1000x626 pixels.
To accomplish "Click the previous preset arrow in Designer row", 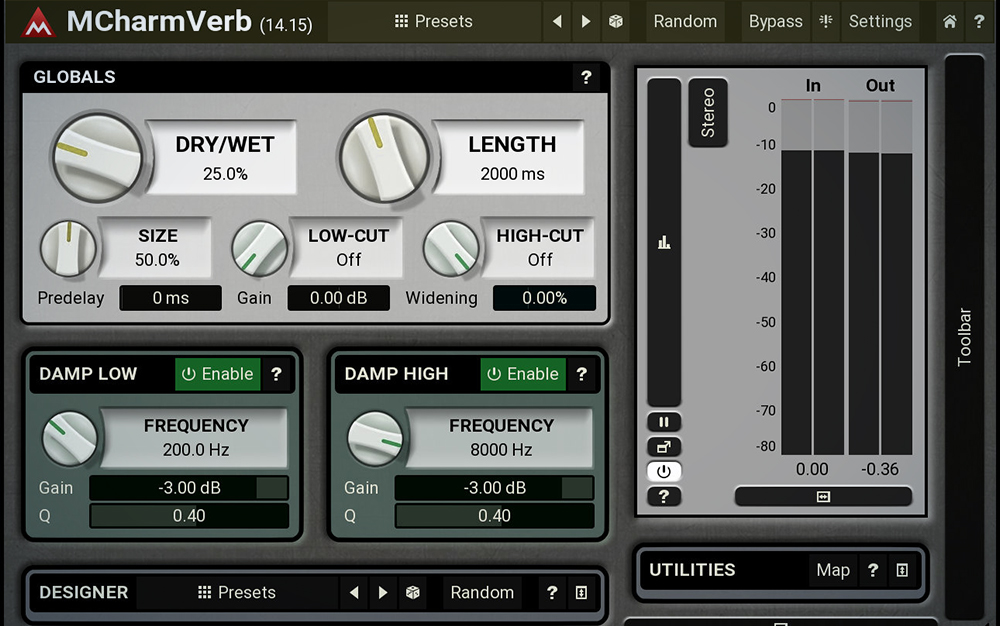I will [x=354, y=592].
